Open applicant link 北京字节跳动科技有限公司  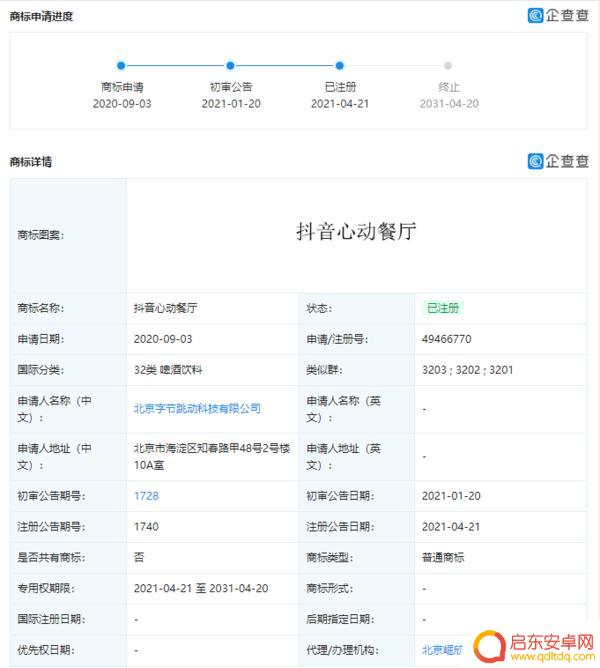(197, 409)
